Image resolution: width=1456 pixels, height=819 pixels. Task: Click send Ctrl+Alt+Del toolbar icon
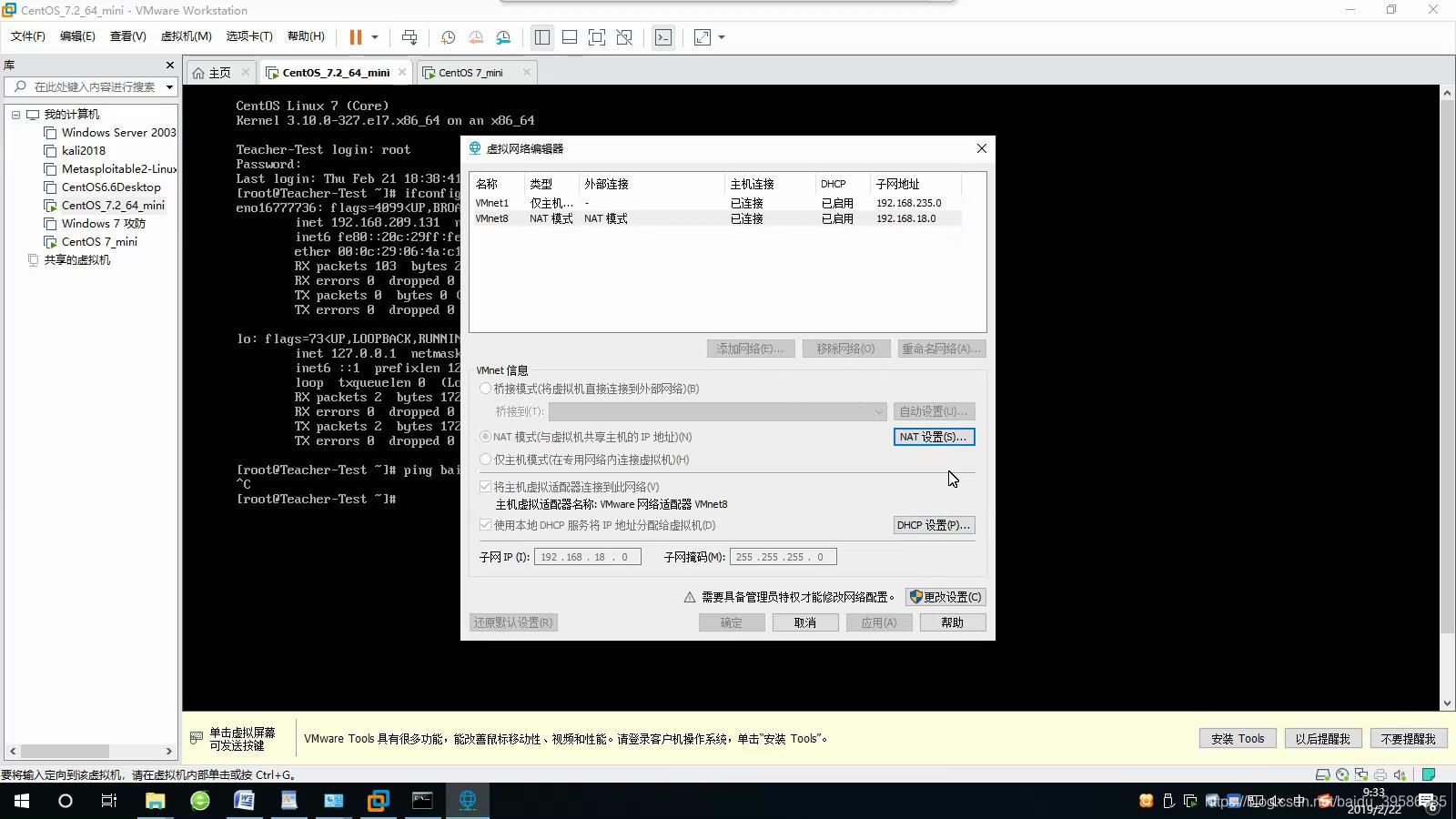[409, 37]
